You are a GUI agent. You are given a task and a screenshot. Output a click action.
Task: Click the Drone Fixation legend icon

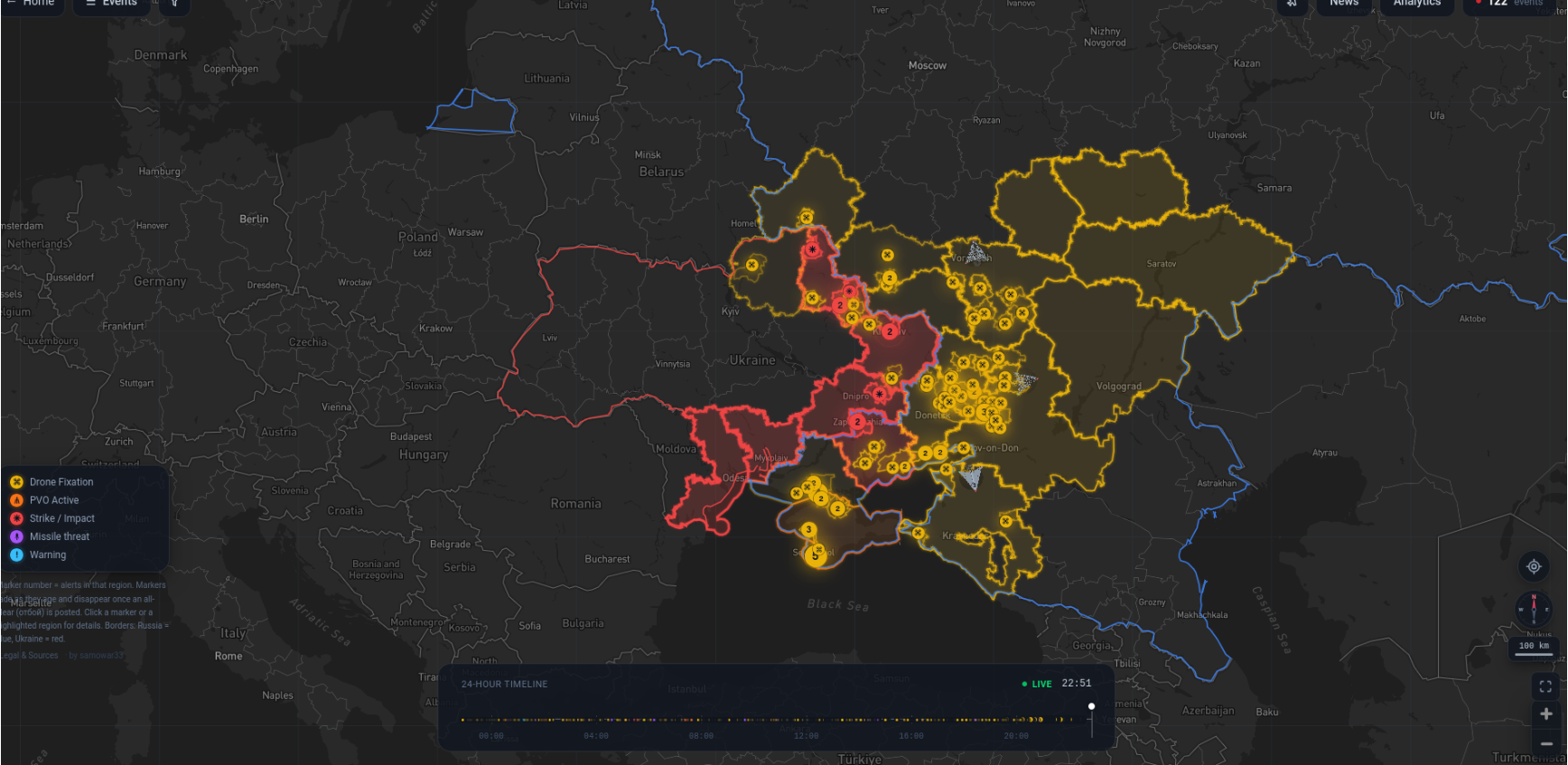(x=16, y=482)
